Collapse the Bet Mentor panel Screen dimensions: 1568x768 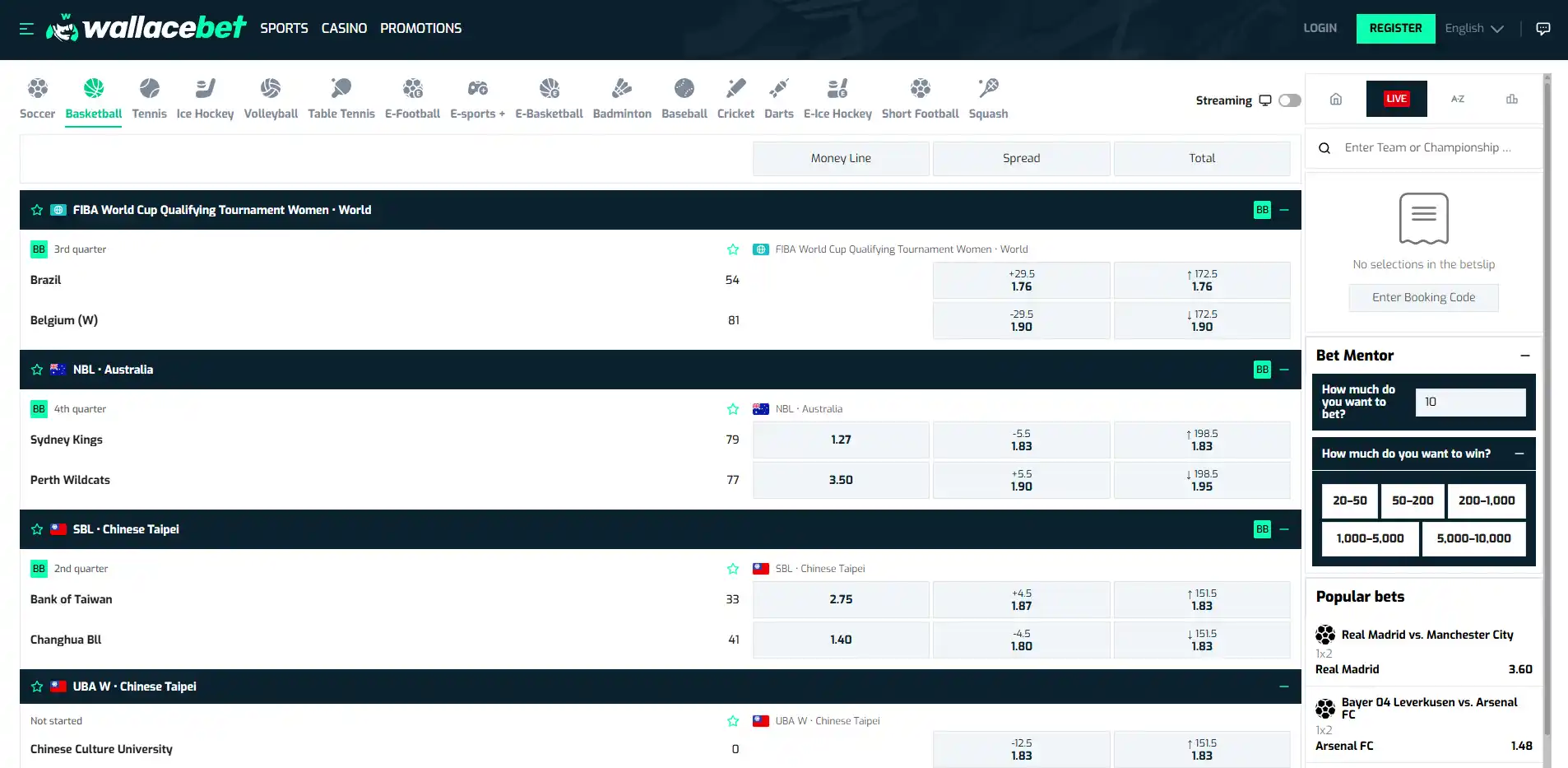pyautogui.click(x=1525, y=356)
